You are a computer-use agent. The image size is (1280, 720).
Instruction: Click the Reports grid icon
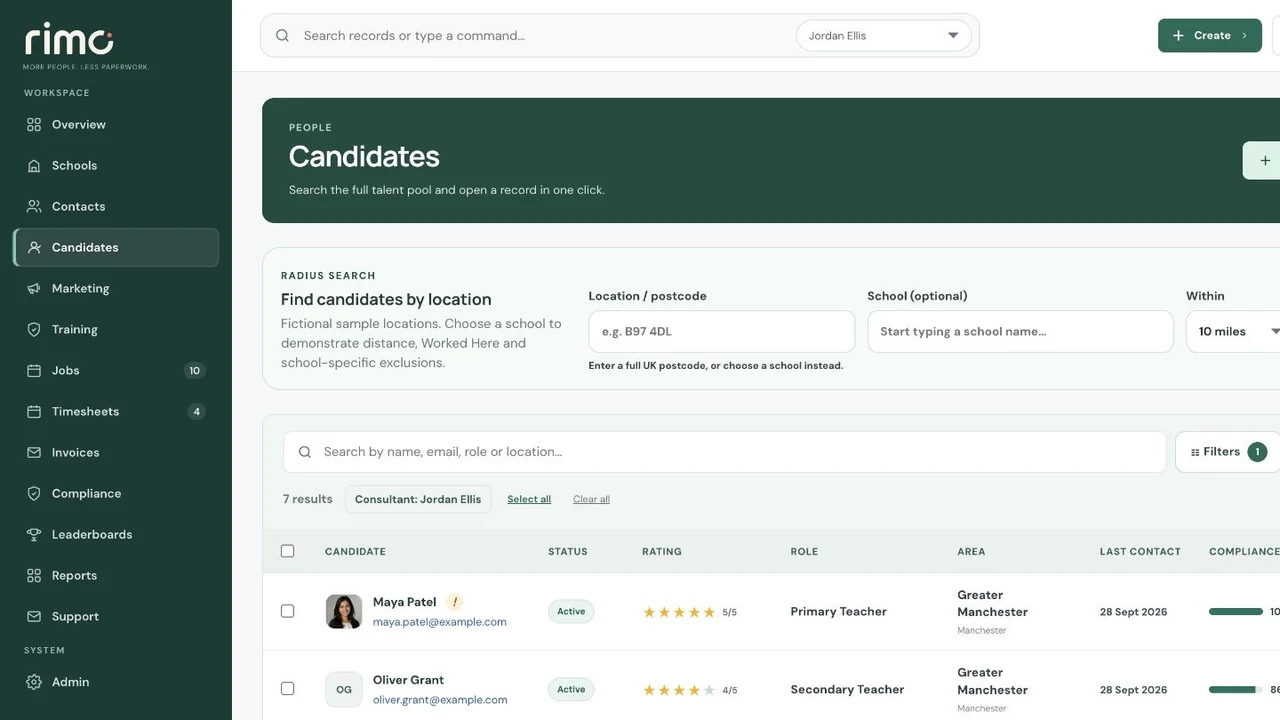tap(34, 576)
